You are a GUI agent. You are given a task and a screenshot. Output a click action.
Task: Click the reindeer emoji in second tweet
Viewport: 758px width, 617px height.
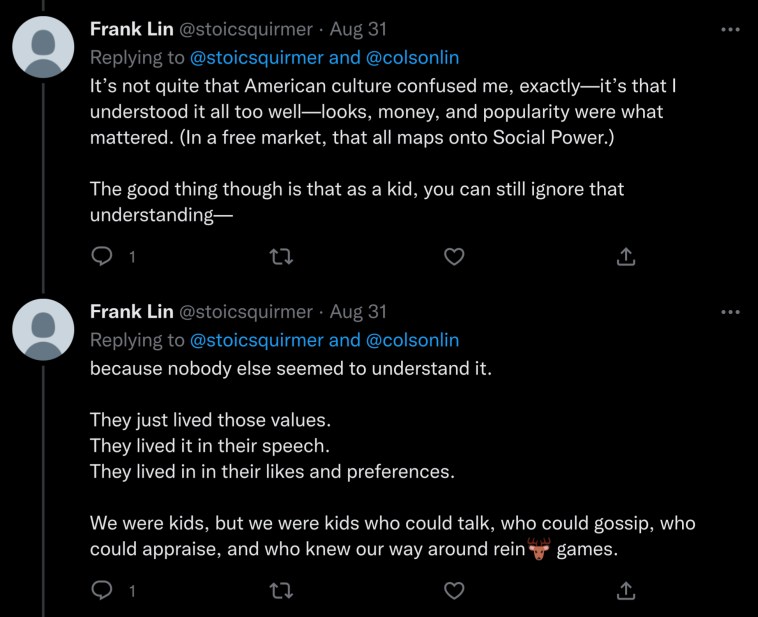tap(540, 549)
